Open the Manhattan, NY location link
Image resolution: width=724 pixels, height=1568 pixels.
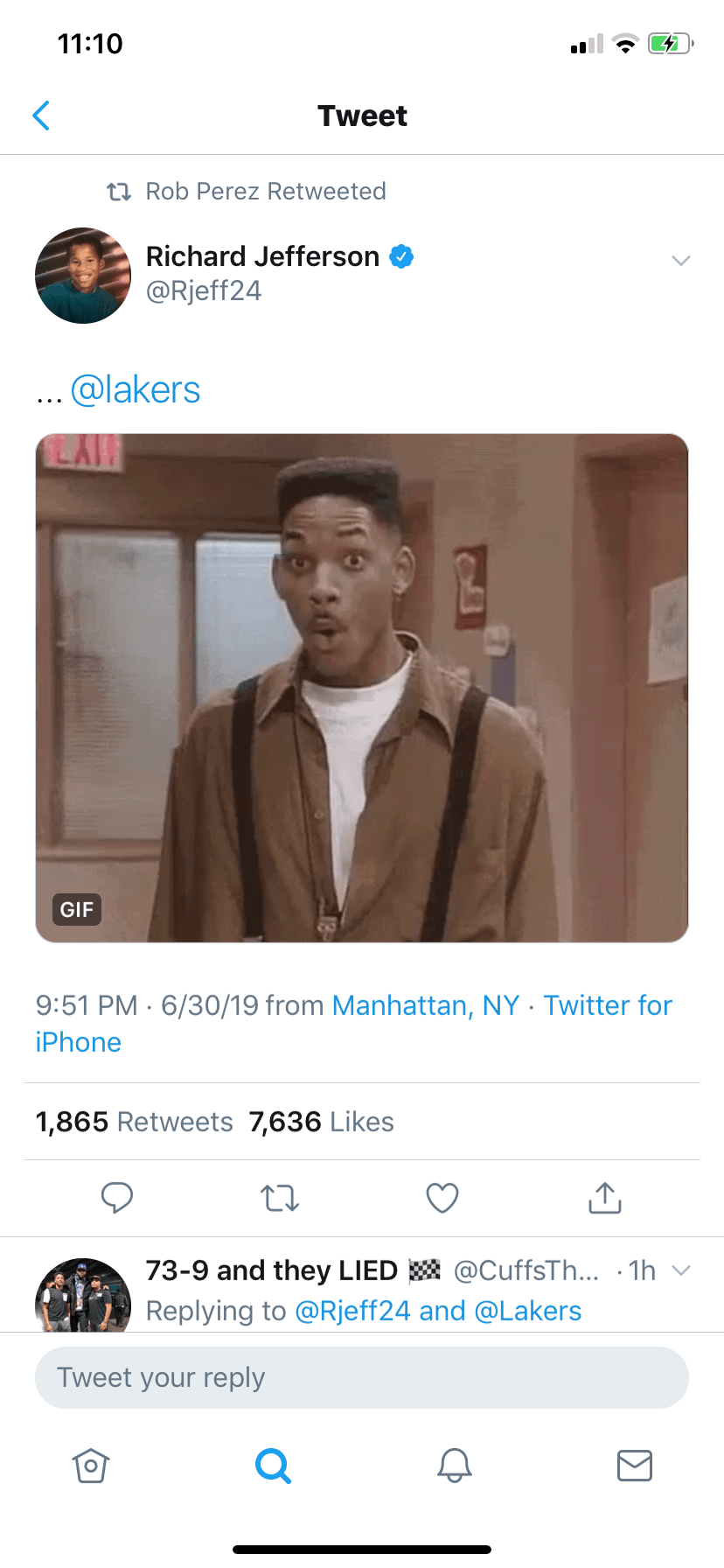426,1005
